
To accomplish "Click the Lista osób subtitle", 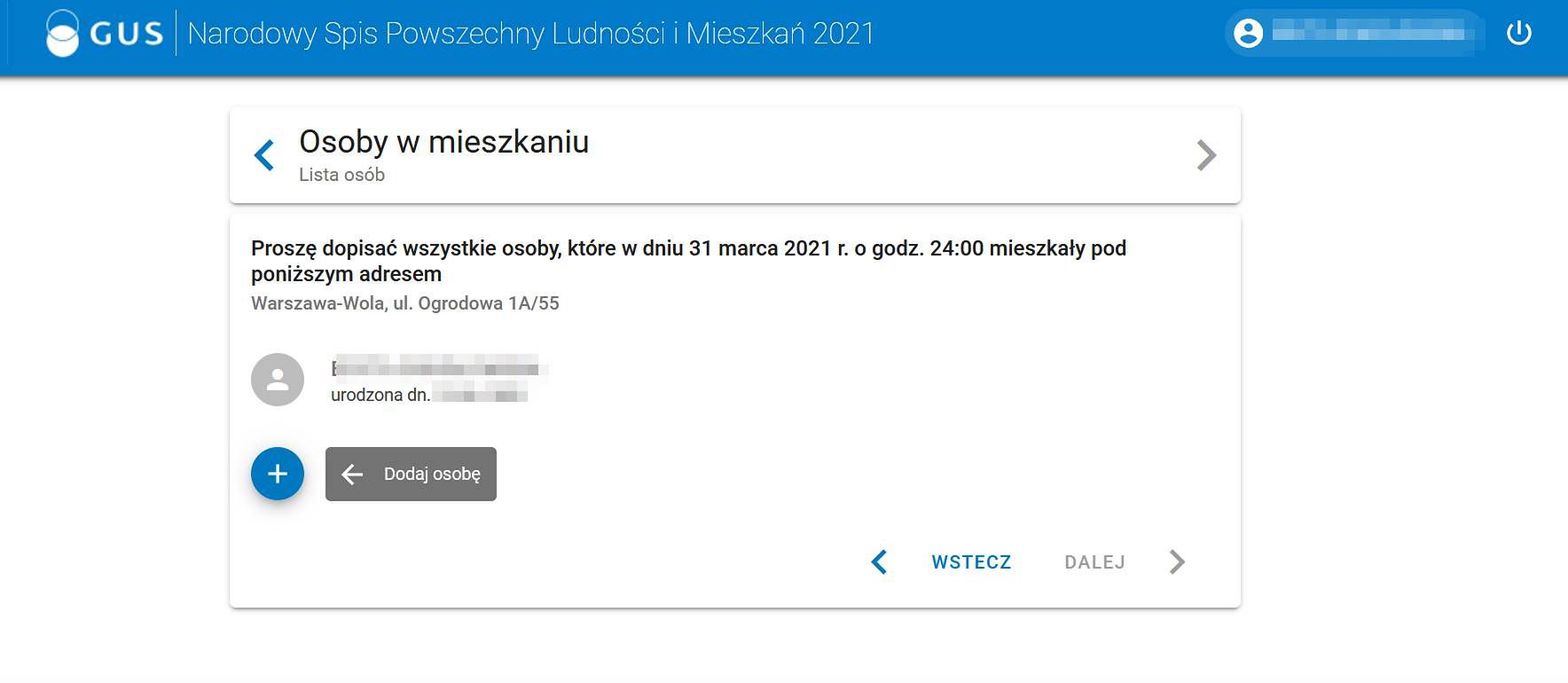I will point(341,175).
